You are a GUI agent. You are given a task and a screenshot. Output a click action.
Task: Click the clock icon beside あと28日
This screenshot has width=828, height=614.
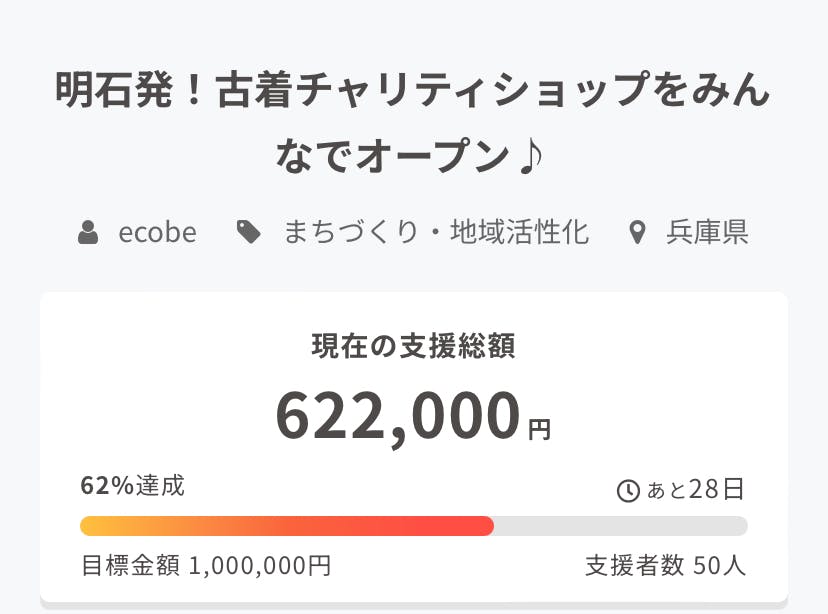coord(628,491)
